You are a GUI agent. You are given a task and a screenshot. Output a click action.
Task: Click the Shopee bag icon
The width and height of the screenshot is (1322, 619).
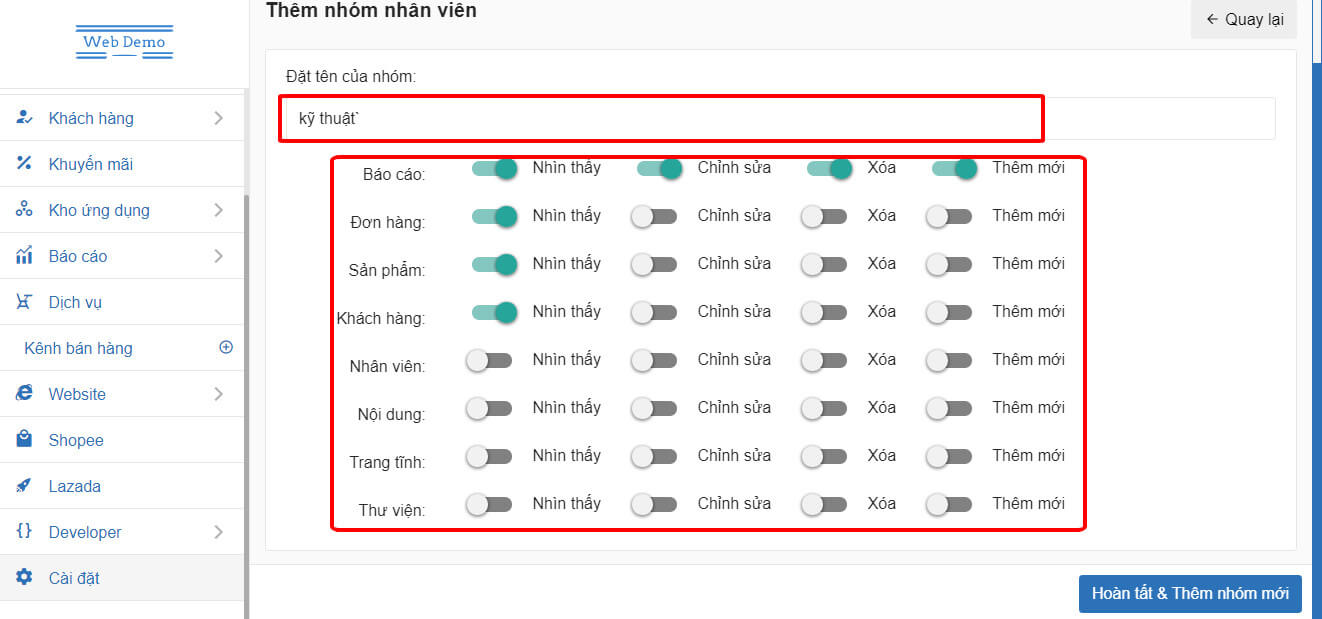click(x=25, y=440)
